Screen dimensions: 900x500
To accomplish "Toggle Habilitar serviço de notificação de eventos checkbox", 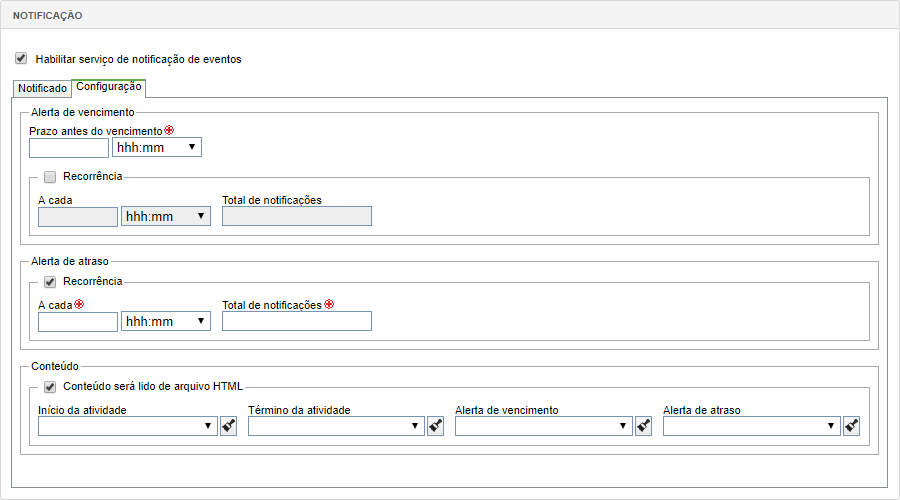I will tap(21, 58).
